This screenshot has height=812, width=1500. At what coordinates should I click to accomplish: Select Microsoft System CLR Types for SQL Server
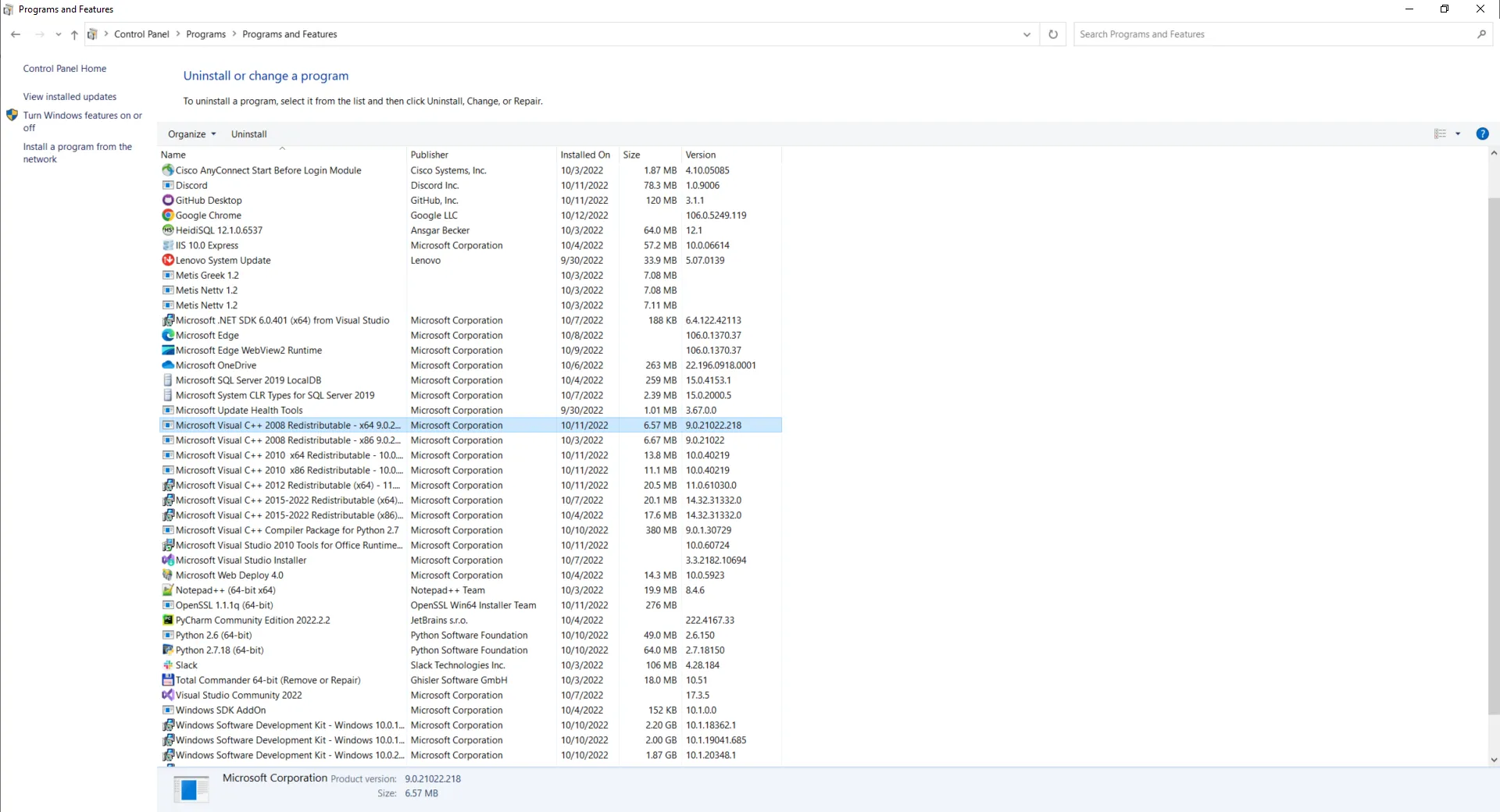click(470, 396)
